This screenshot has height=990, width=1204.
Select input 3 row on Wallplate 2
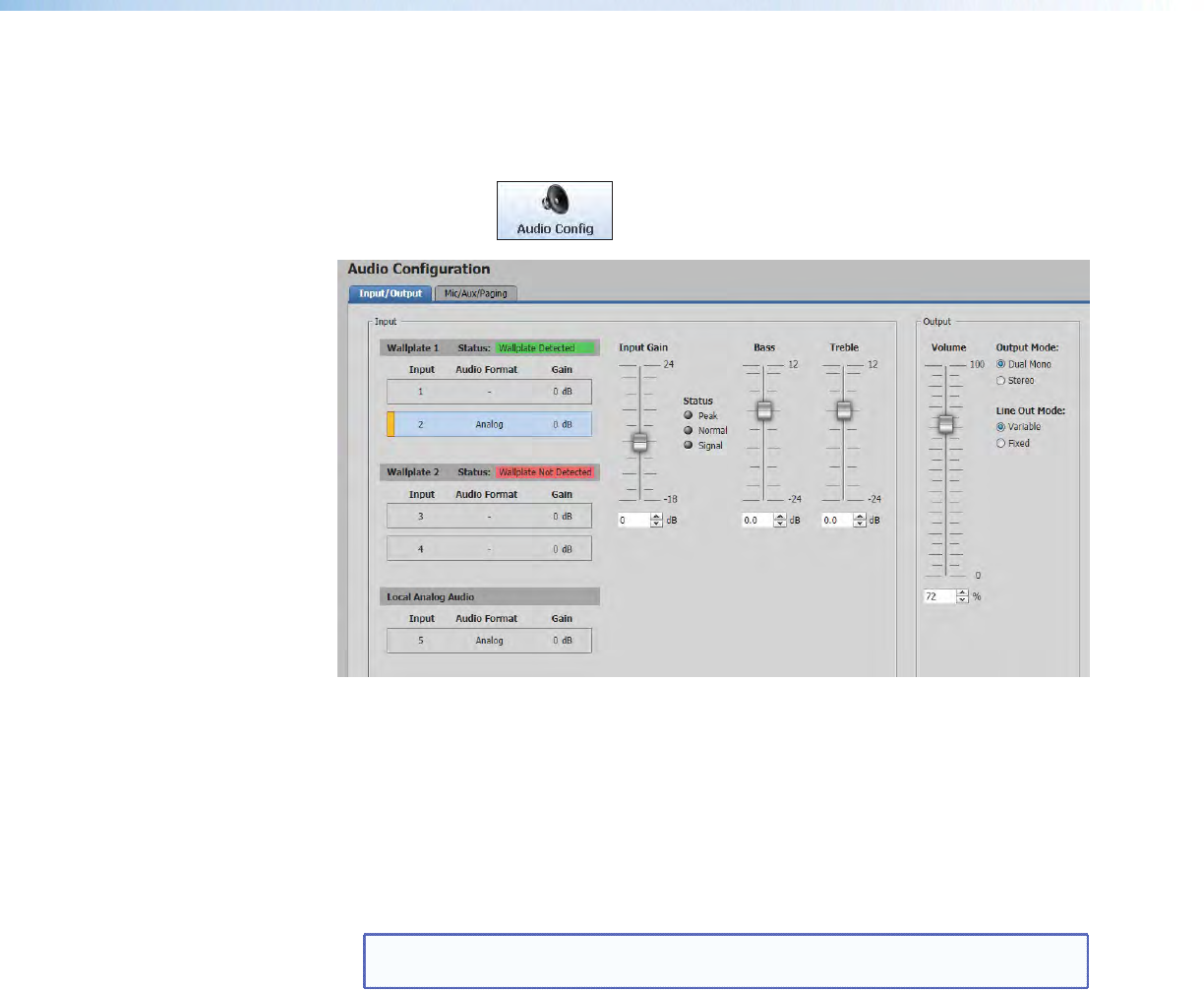point(489,516)
